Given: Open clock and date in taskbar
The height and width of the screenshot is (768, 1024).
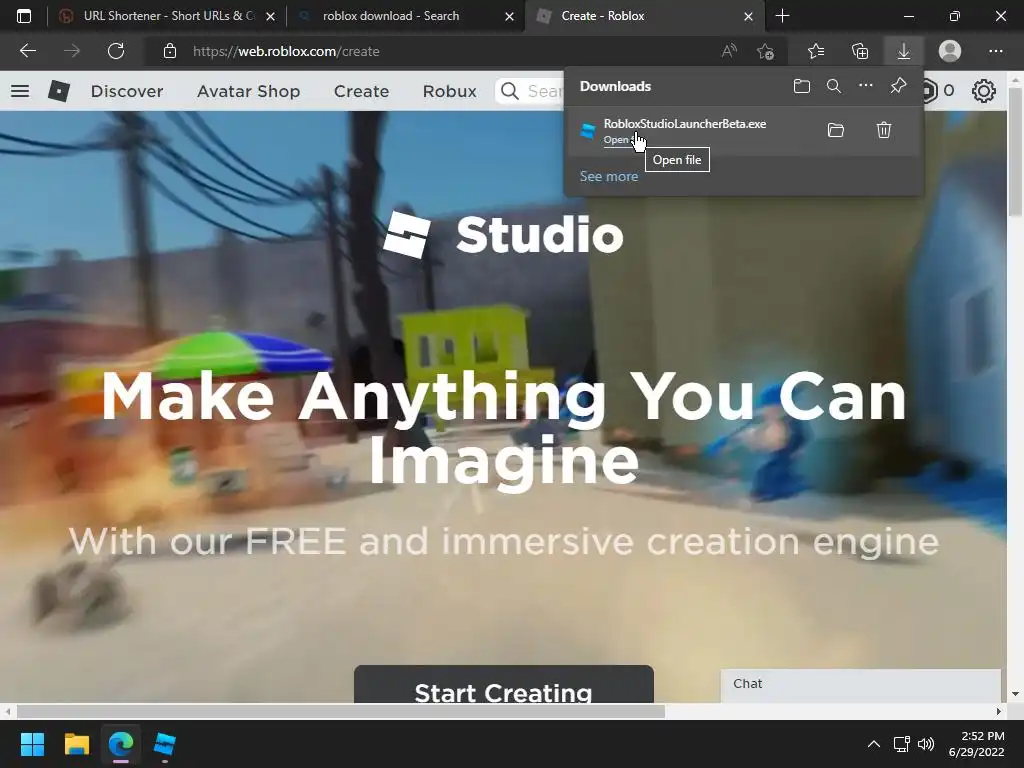Looking at the screenshot, I should [x=976, y=744].
